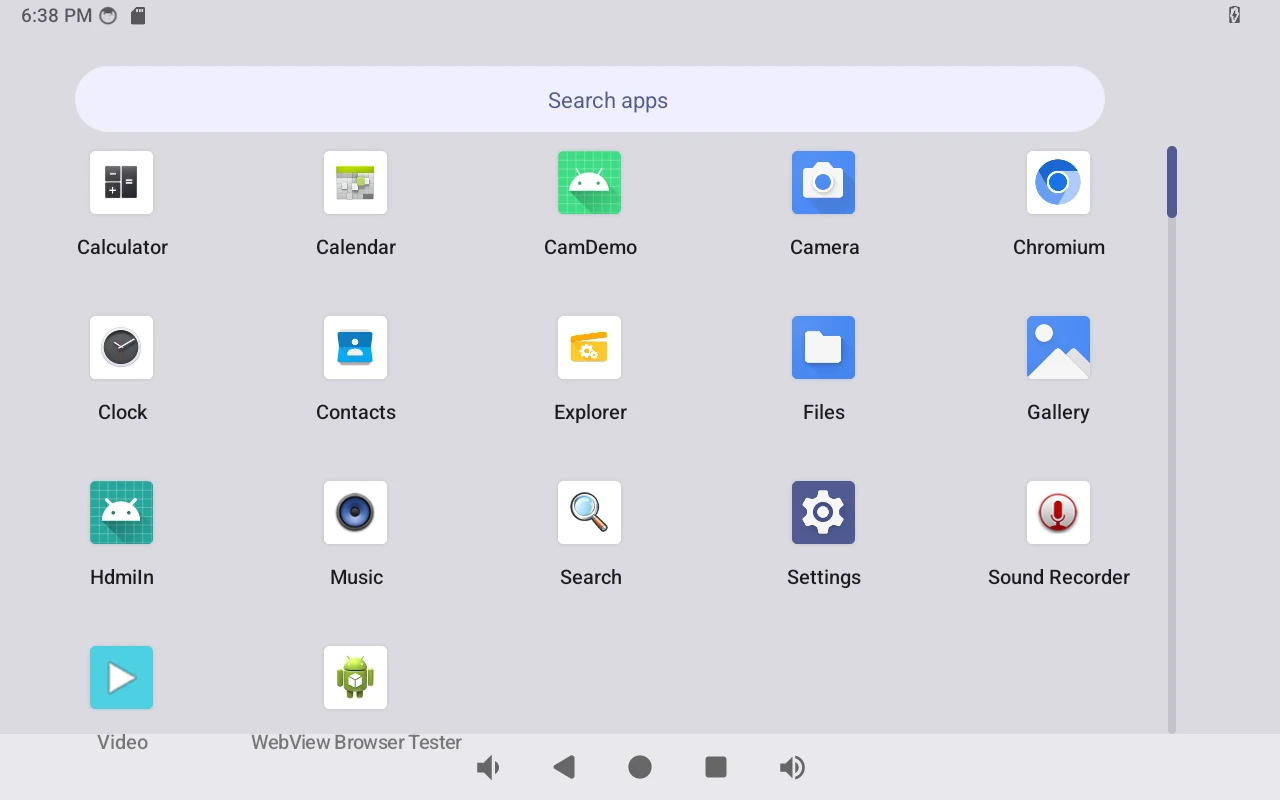
Task: Open the Gallery app
Action: point(1058,347)
